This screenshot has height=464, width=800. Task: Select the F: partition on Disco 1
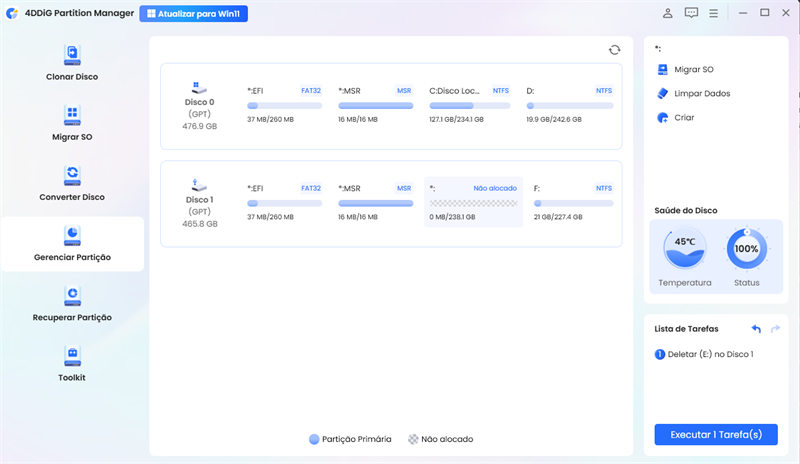point(571,202)
